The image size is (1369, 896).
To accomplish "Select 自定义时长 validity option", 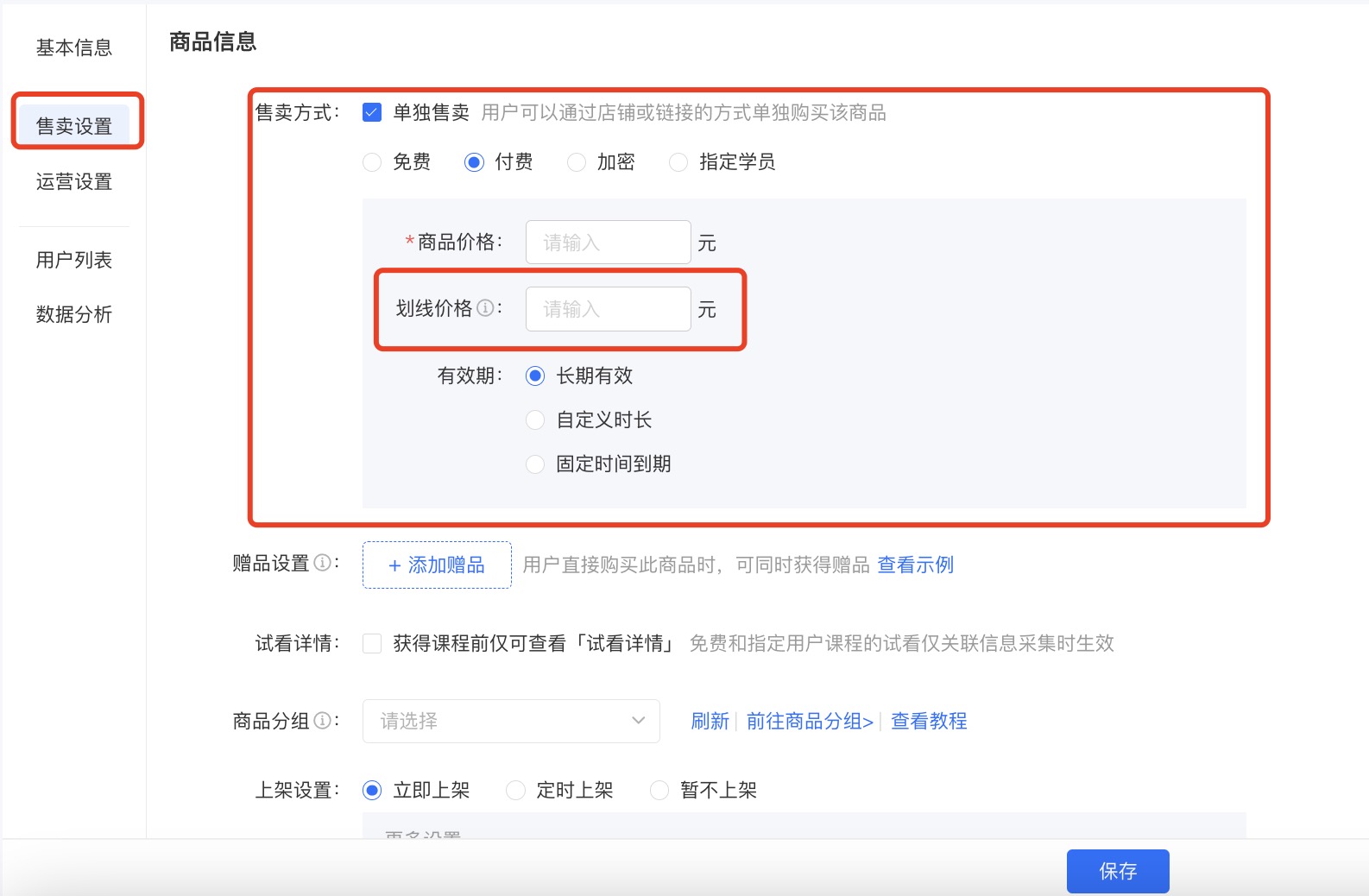I will [x=535, y=420].
